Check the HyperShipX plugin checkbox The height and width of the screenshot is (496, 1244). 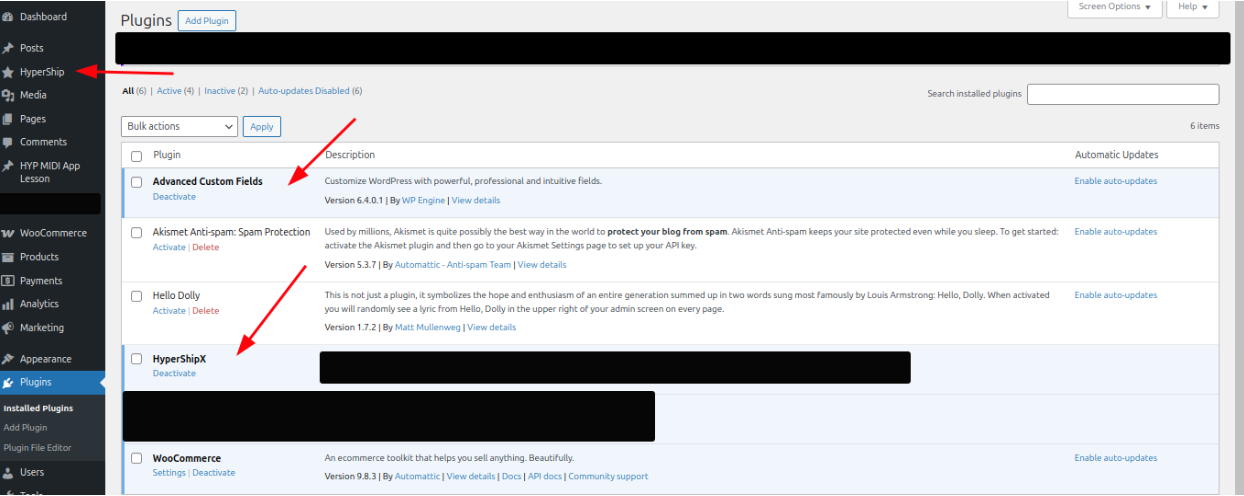tap(137, 359)
